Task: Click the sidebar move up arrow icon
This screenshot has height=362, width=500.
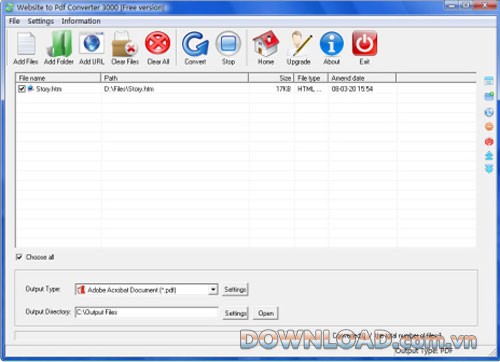Action: point(489,155)
